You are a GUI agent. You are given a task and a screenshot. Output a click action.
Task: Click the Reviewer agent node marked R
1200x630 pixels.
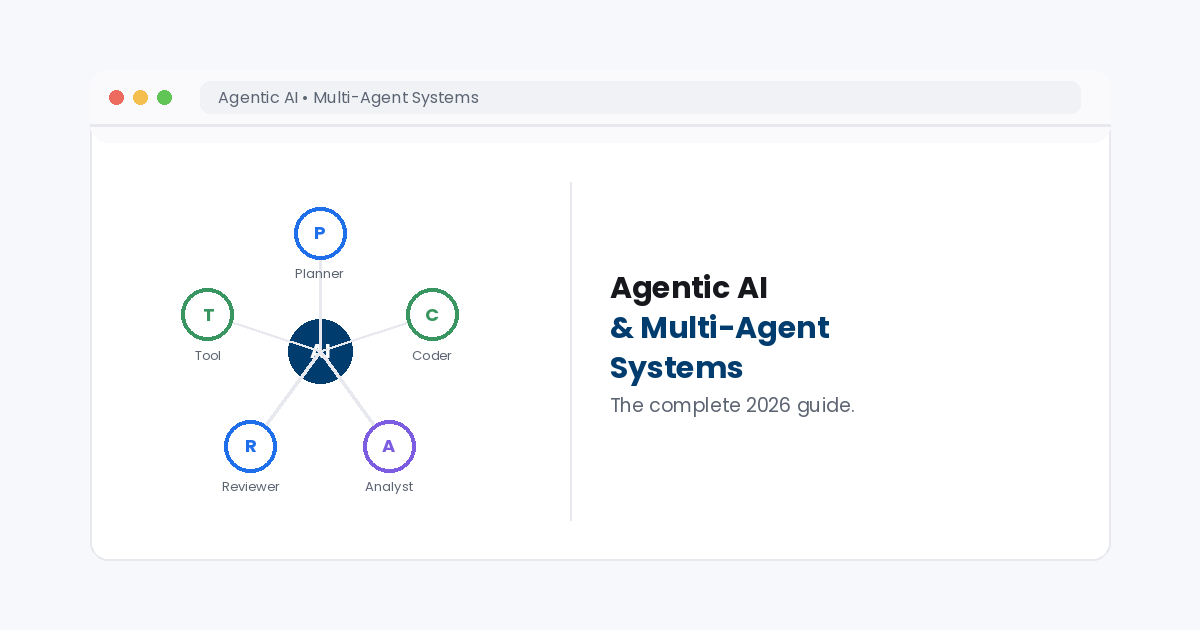(250, 446)
